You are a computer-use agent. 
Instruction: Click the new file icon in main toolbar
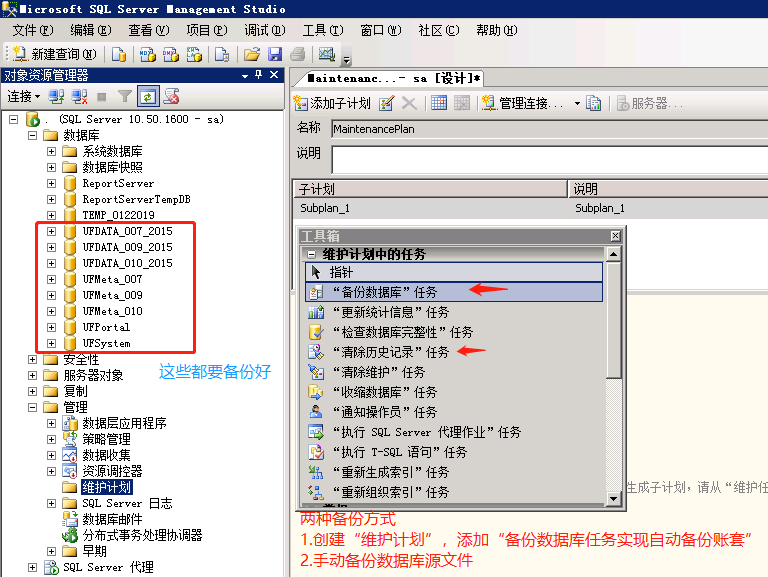(x=119, y=54)
